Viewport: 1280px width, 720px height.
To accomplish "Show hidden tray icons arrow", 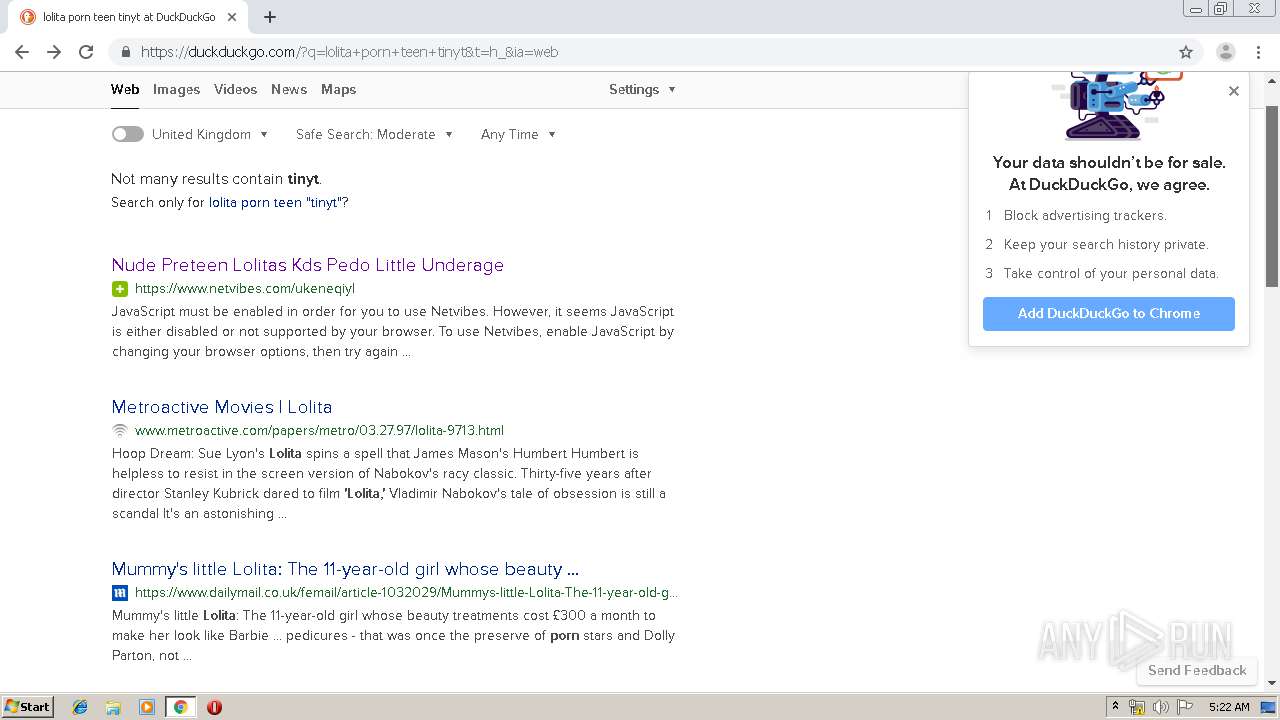I will tap(1115, 707).
